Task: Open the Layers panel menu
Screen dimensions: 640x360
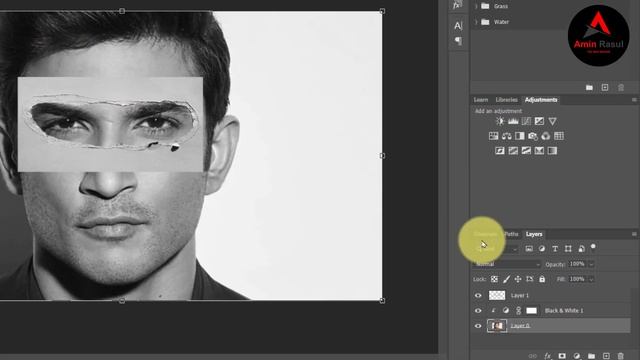Action: click(634, 234)
